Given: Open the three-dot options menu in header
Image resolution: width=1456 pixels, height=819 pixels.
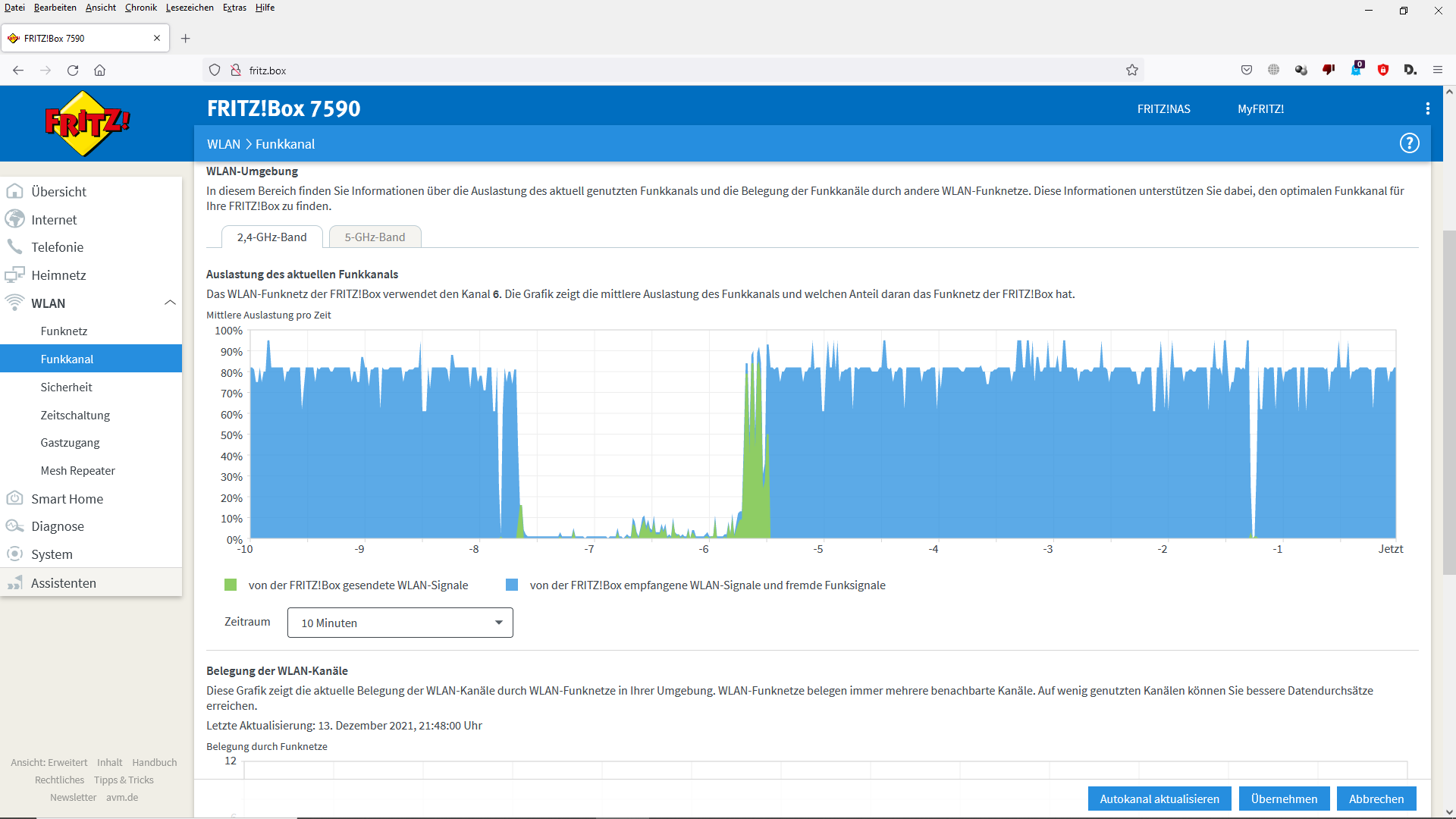Looking at the screenshot, I should 1428,108.
